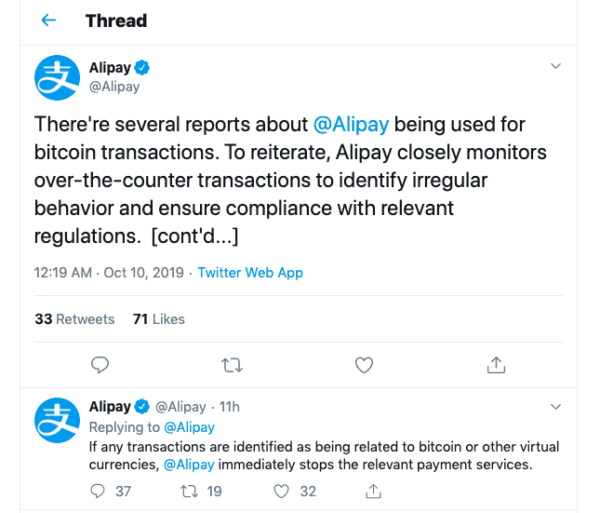Click verified badge next to Alipay name
The width and height of the screenshot is (600, 513).
(143, 68)
